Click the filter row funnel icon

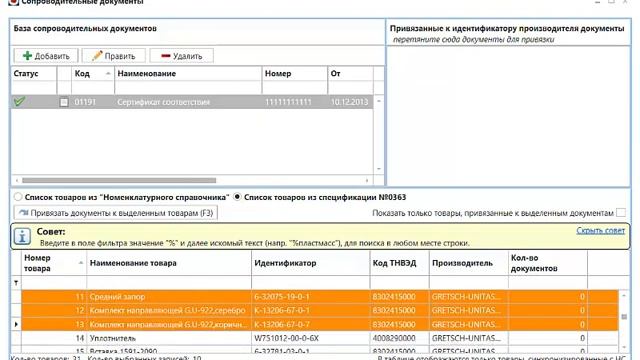click(16, 282)
